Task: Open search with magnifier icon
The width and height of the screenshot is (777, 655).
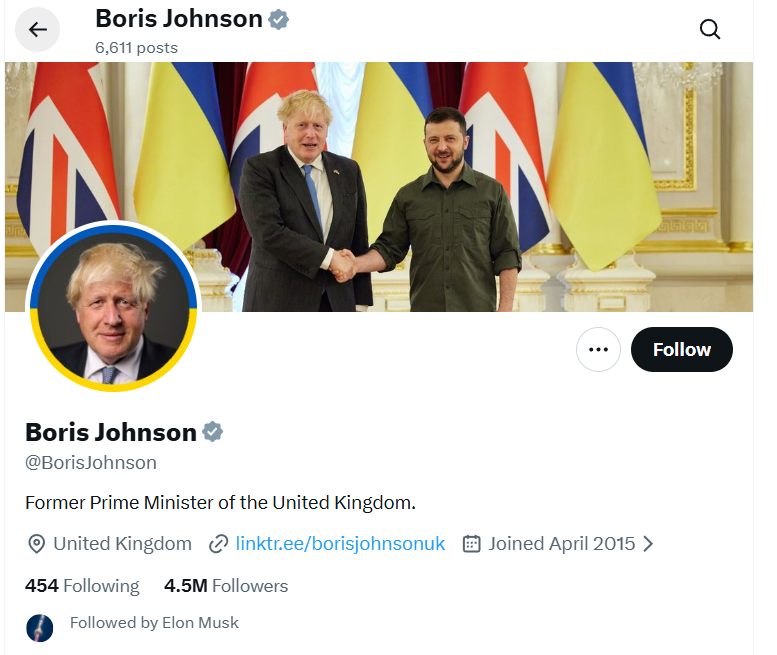Action: (710, 30)
